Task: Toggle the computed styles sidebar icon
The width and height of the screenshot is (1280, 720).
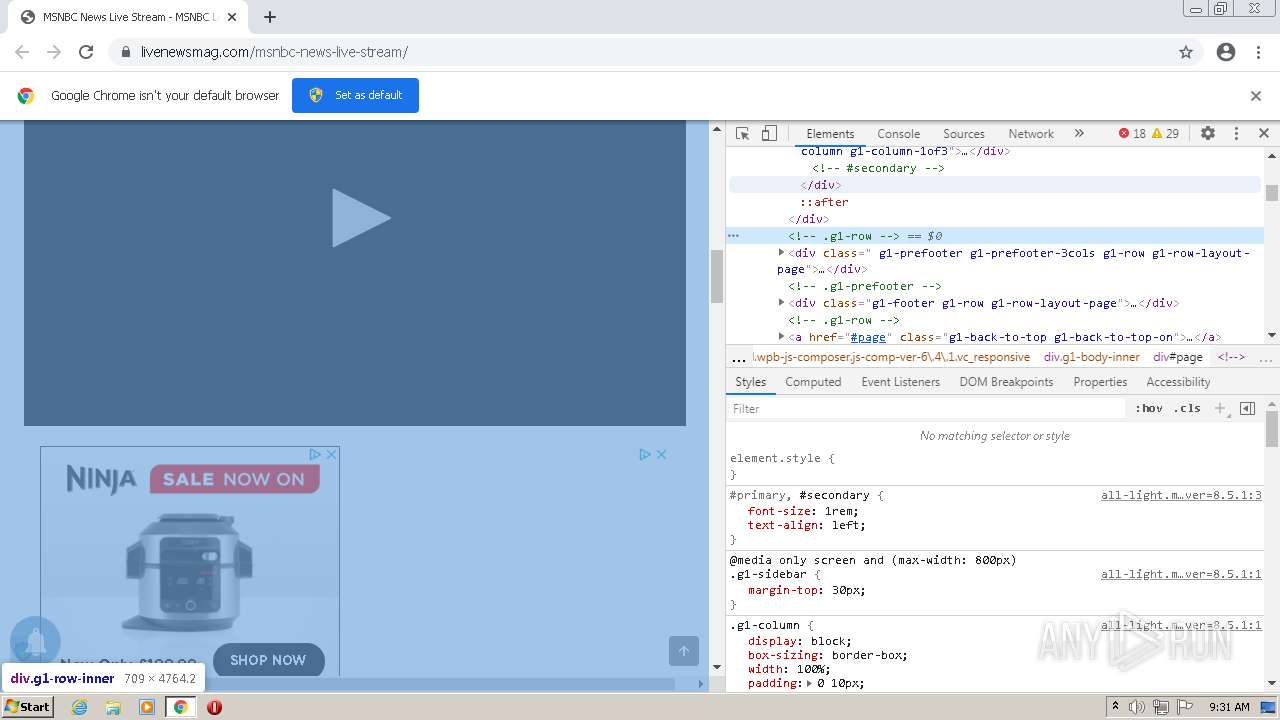Action: (1247, 408)
